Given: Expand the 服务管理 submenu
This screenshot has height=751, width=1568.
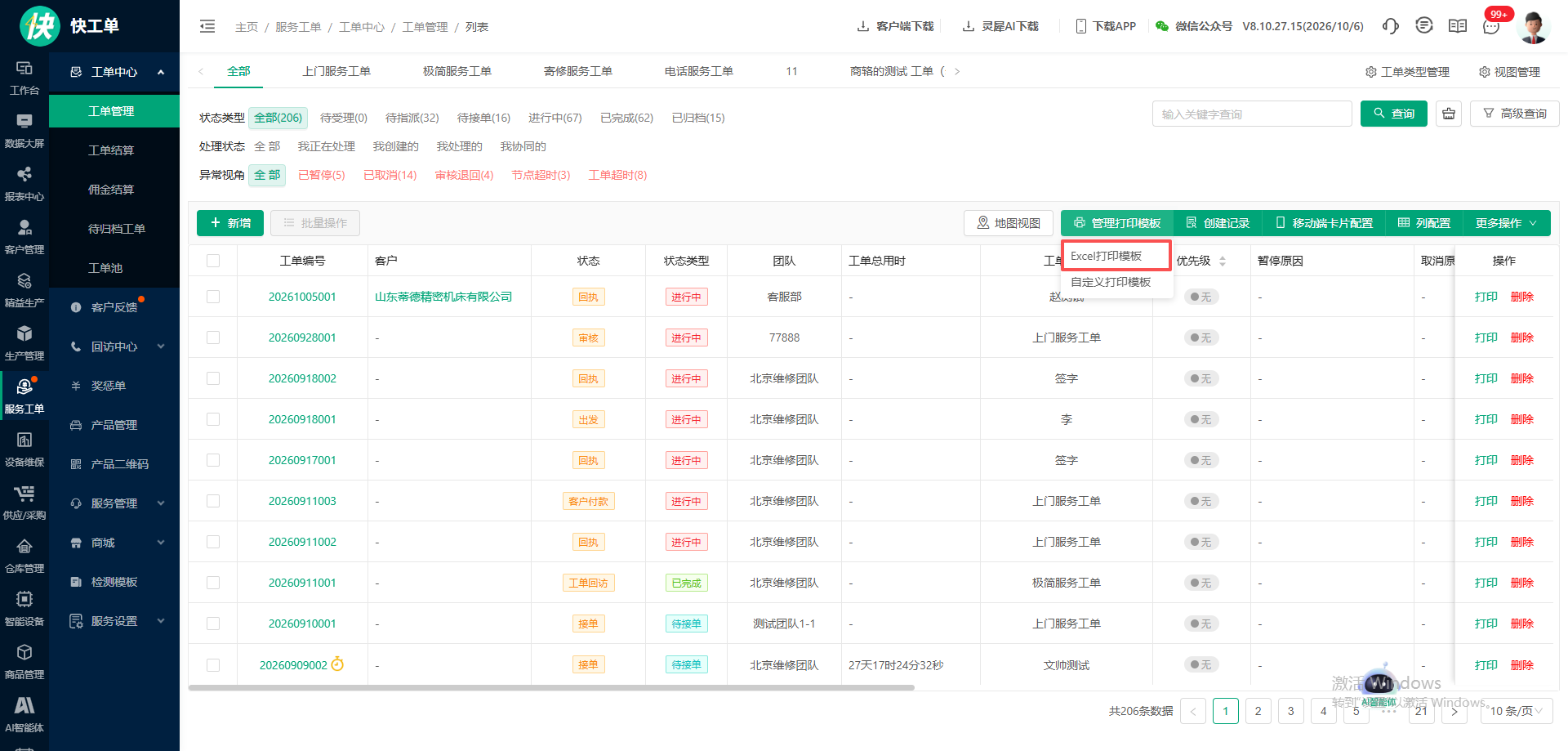Looking at the screenshot, I should pos(114,503).
